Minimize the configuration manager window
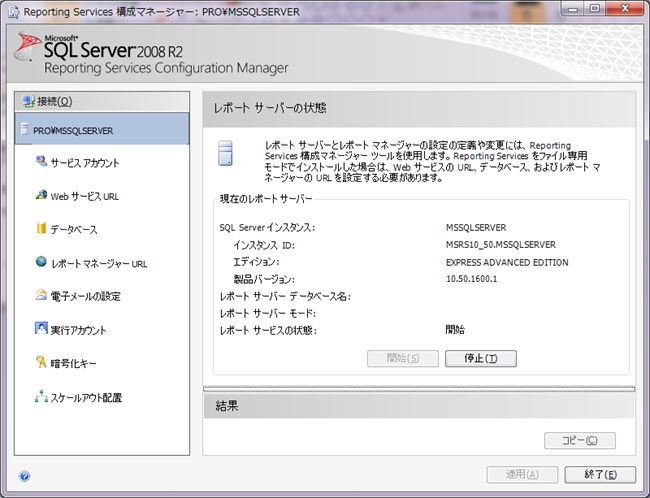This screenshot has width=650, height=498. tap(573, 9)
